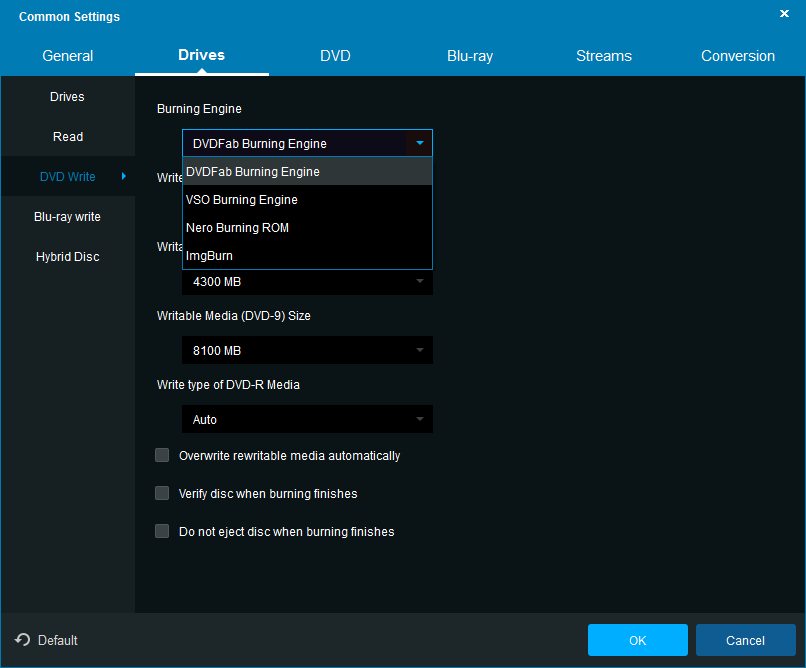Viewport: 806px width, 668px height.
Task: Go to the Blu-ray tab
Action: pyautogui.click(x=470, y=55)
